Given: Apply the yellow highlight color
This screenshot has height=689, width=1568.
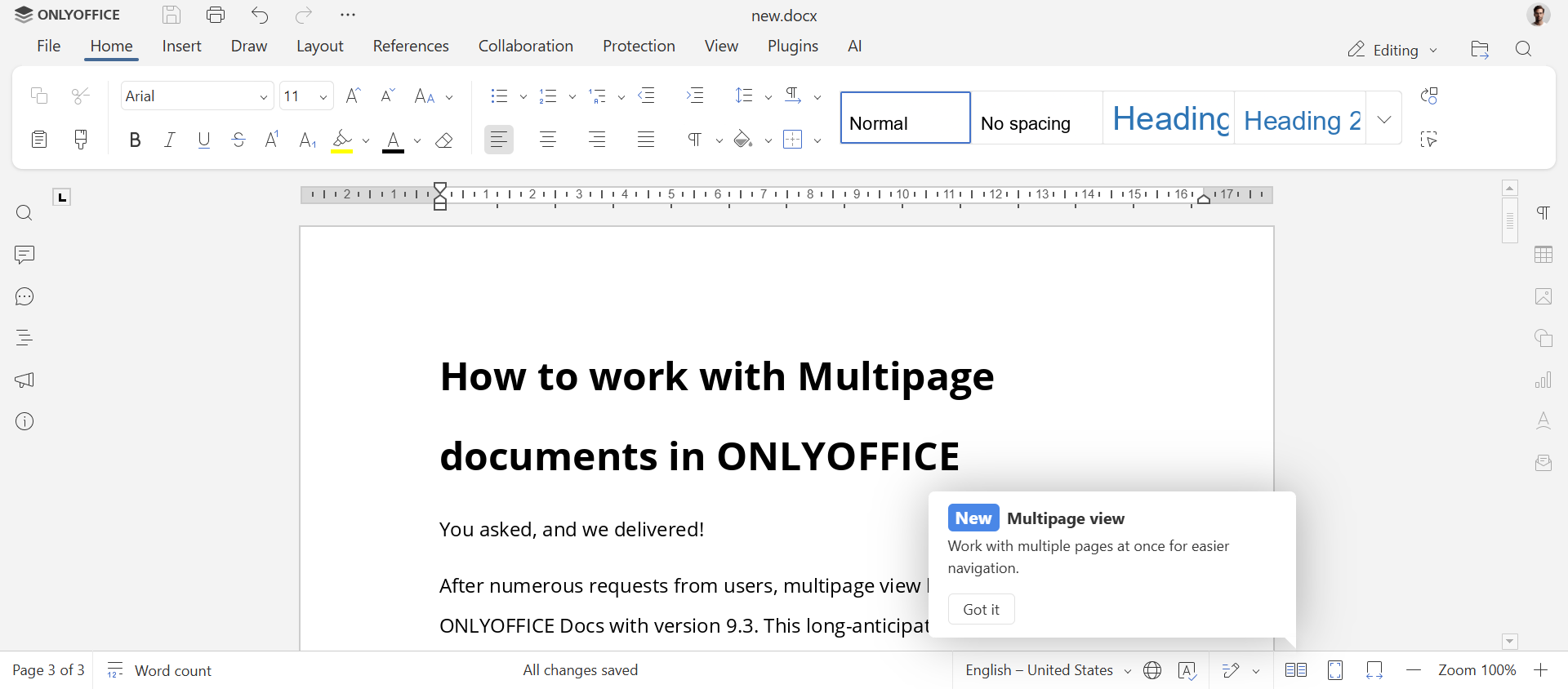Looking at the screenshot, I should tap(342, 140).
